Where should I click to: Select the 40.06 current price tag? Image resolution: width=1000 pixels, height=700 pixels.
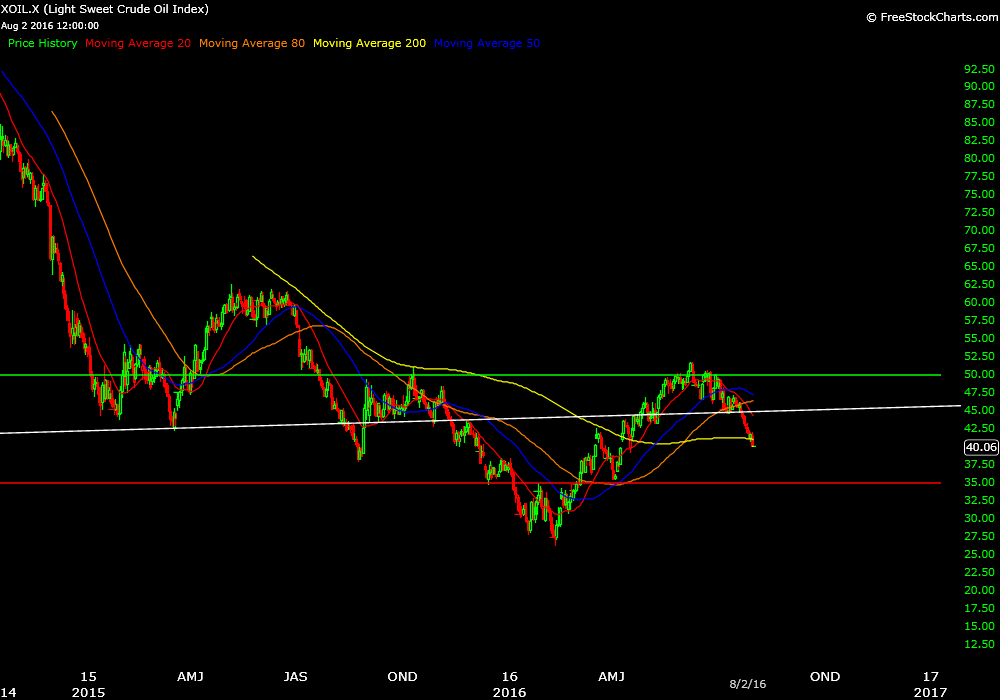pos(980,448)
